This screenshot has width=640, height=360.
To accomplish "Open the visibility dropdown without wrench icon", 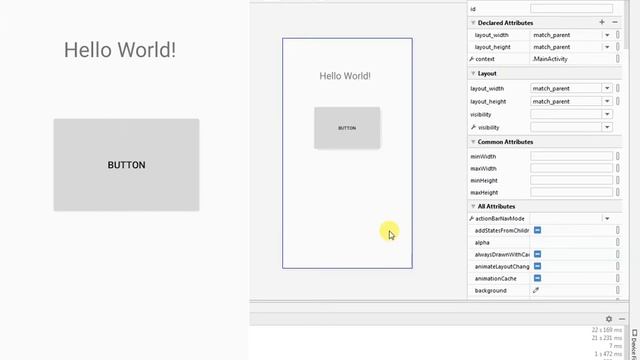I will tap(607, 114).
